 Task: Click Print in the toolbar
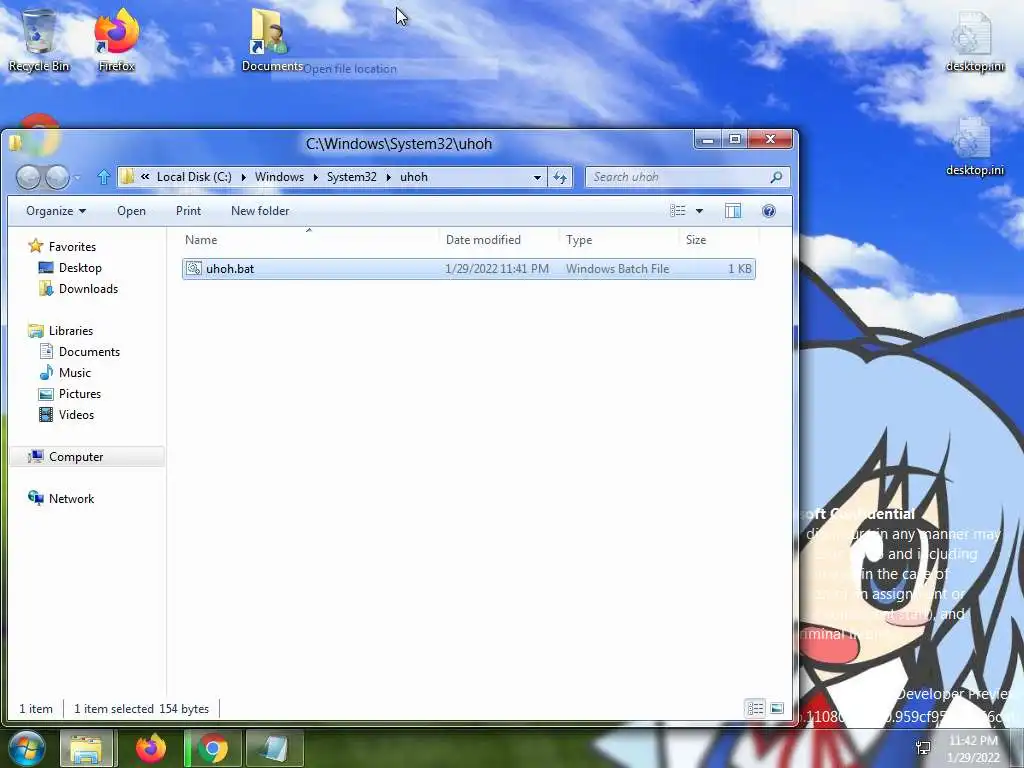(x=188, y=210)
